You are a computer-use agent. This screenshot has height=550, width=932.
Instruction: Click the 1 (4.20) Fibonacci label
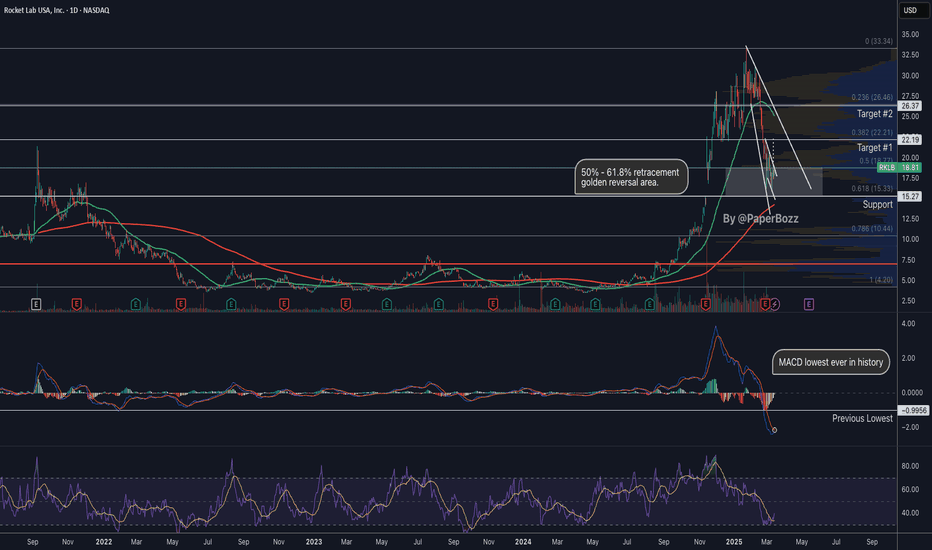point(881,279)
